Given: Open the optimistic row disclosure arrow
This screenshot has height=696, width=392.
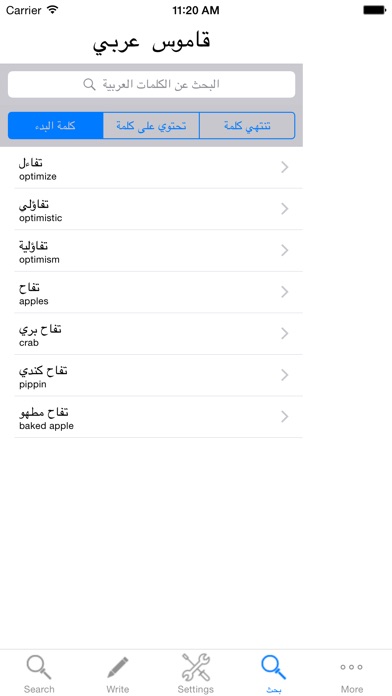Looking at the screenshot, I should [x=285, y=209].
